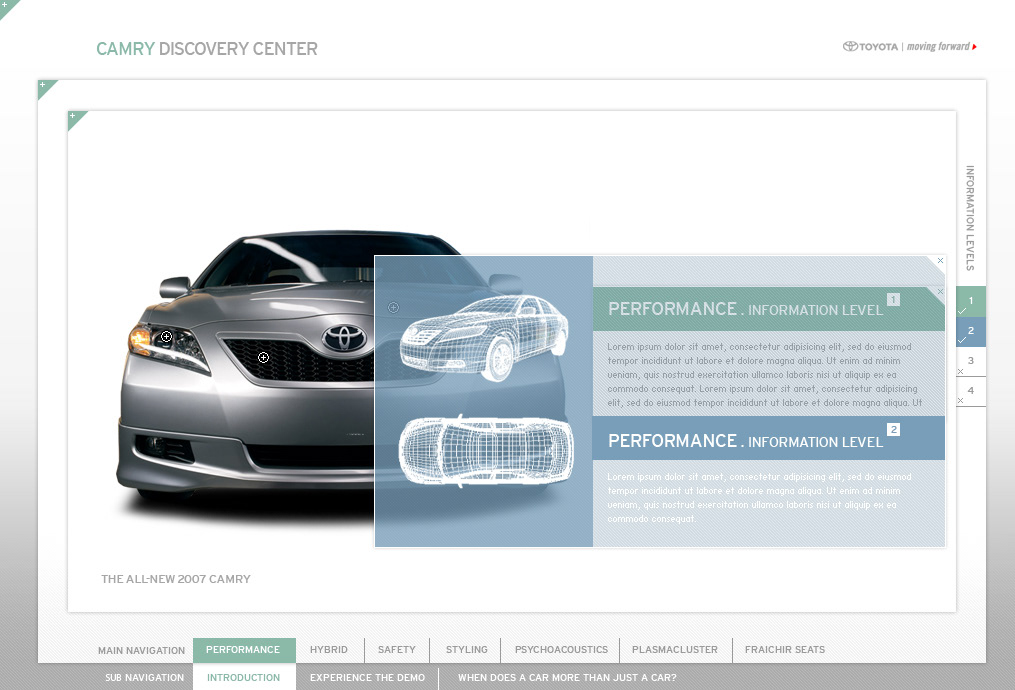Click 'The All-New 2007 Camry' caption
1015x690 pixels.
(175, 579)
